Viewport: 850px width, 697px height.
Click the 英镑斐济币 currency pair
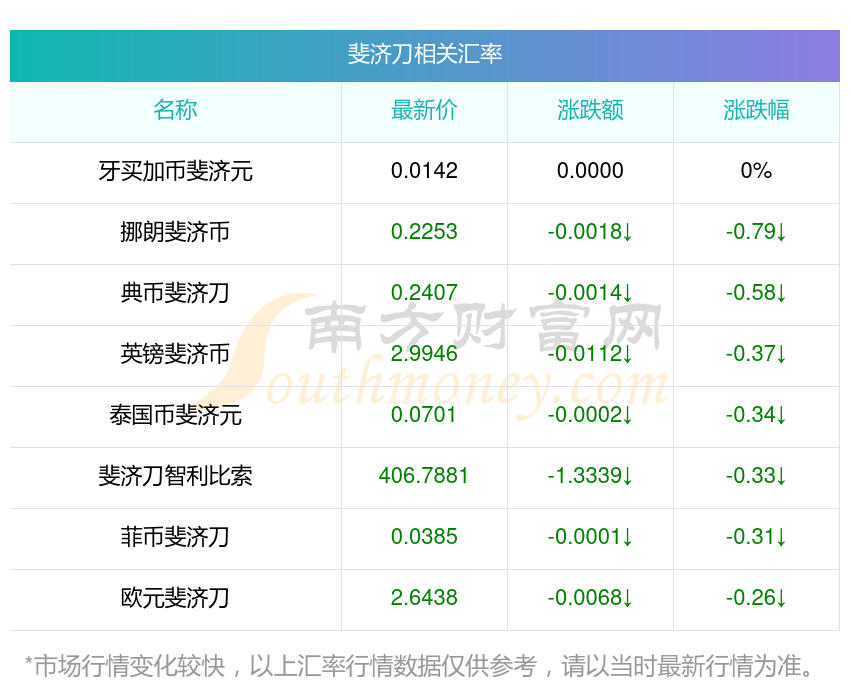(175, 354)
